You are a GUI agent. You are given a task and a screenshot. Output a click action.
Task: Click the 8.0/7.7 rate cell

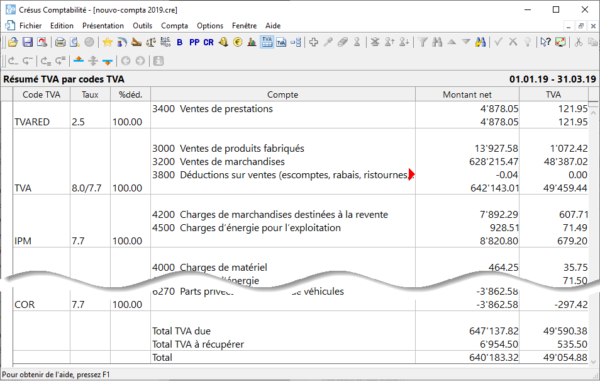(86, 188)
